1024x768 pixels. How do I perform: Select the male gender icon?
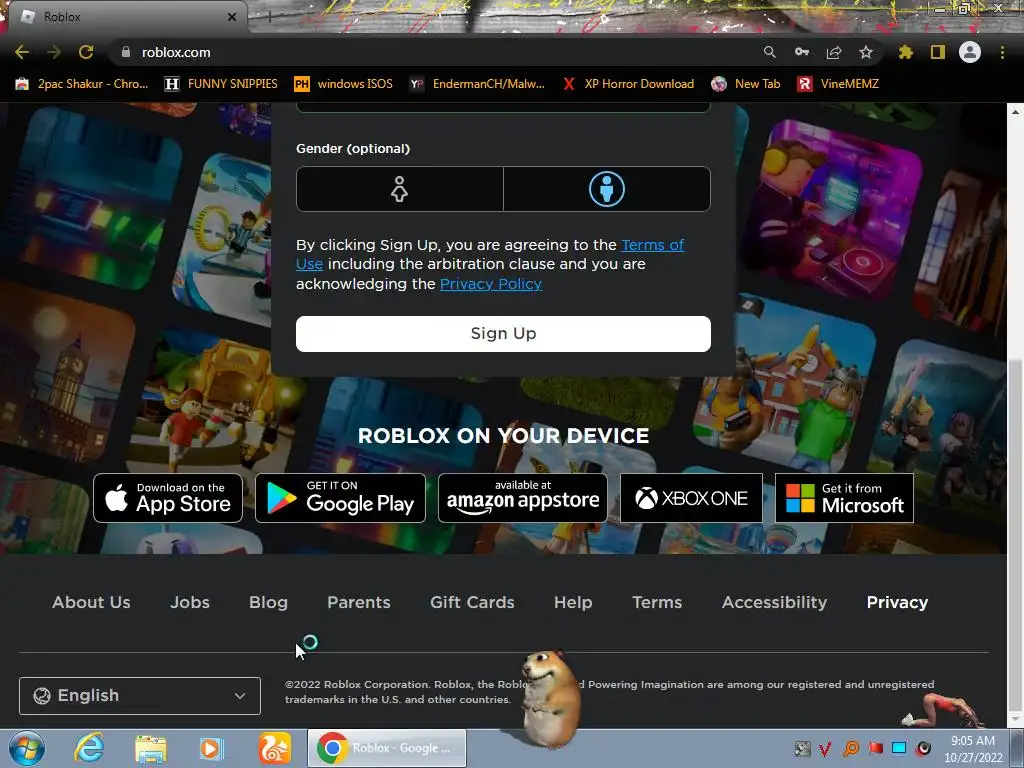(607, 189)
